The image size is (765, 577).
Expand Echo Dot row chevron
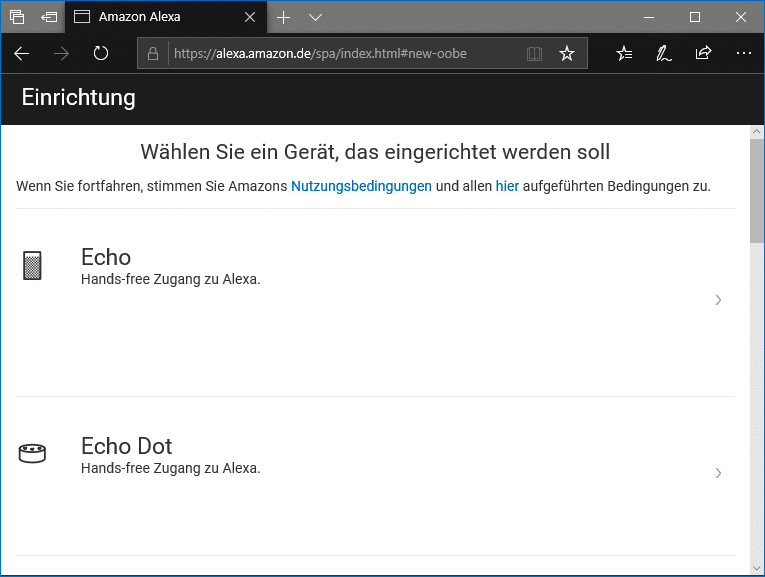click(x=718, y=473)
